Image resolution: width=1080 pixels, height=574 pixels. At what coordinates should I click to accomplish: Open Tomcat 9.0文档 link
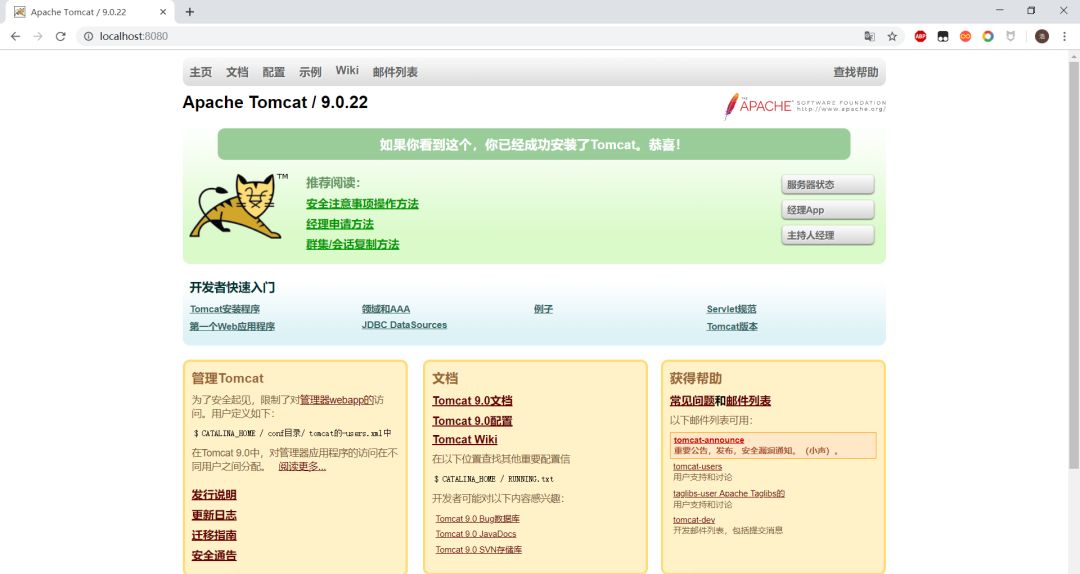(x=472, y=400)
